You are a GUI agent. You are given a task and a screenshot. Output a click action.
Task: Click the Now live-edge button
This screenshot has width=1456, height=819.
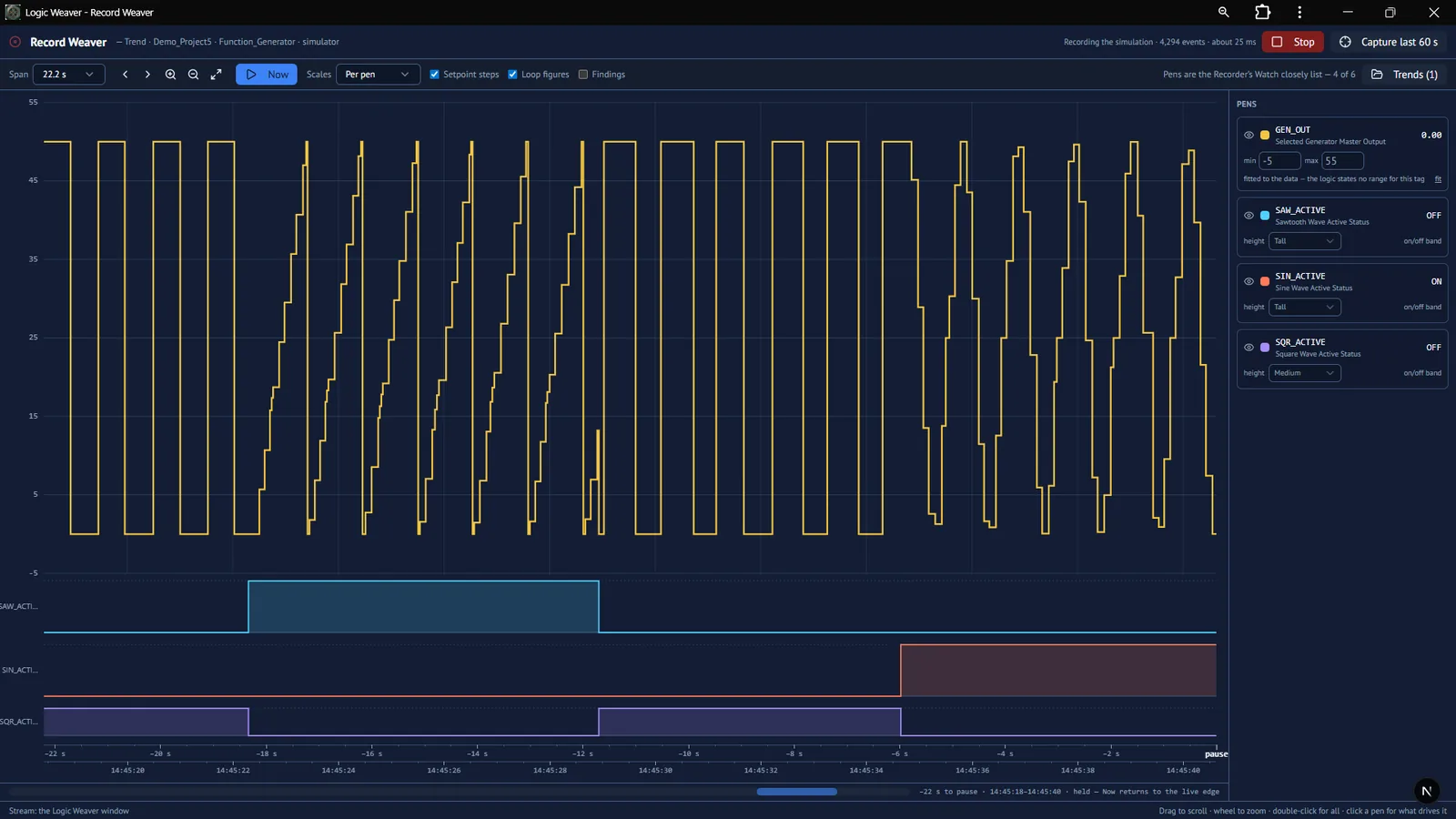coord(267,75)
